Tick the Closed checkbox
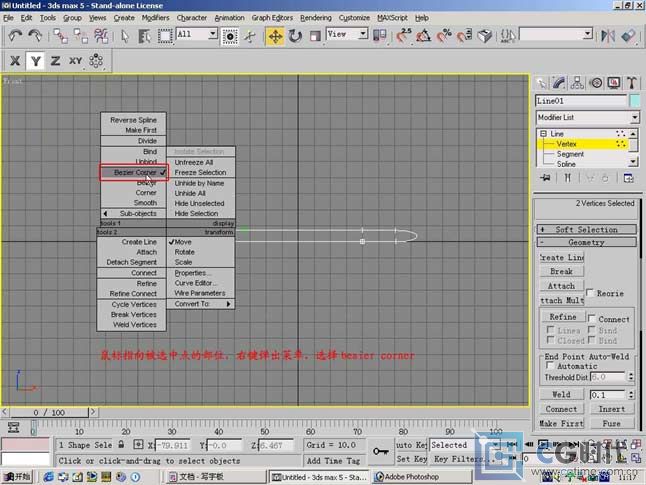 pyautogui.click(x=550, y=340)
